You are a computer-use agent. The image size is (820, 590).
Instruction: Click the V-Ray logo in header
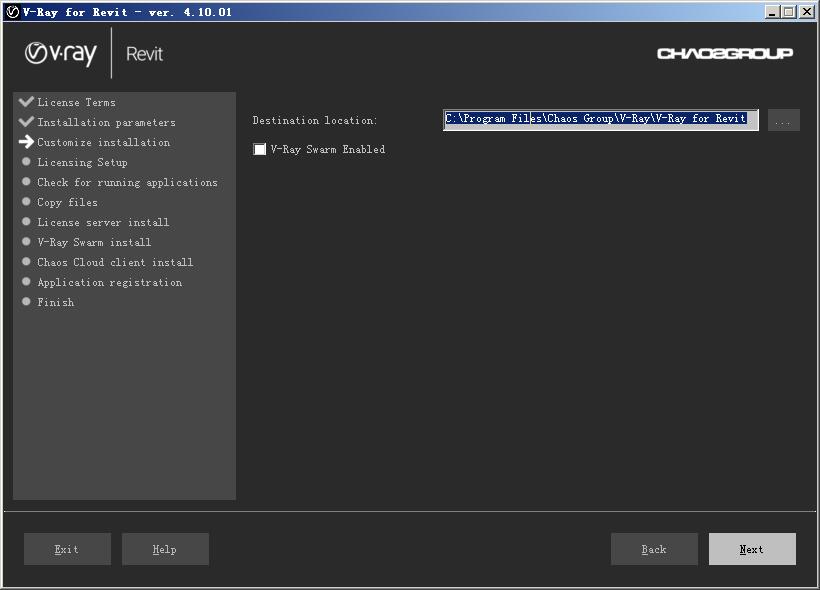(61, 53)
